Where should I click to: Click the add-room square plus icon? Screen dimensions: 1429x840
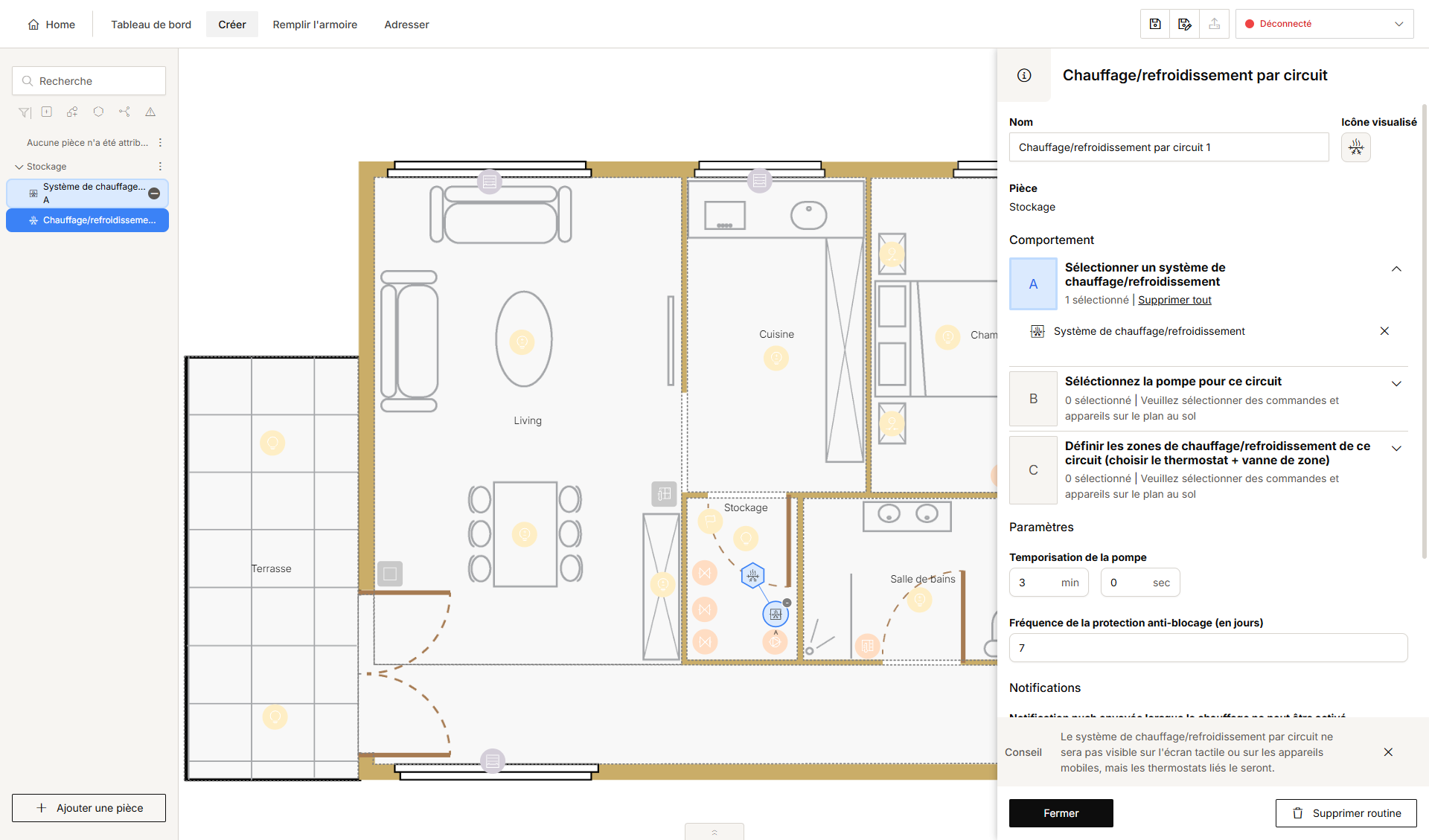click(x=47, y=112)
